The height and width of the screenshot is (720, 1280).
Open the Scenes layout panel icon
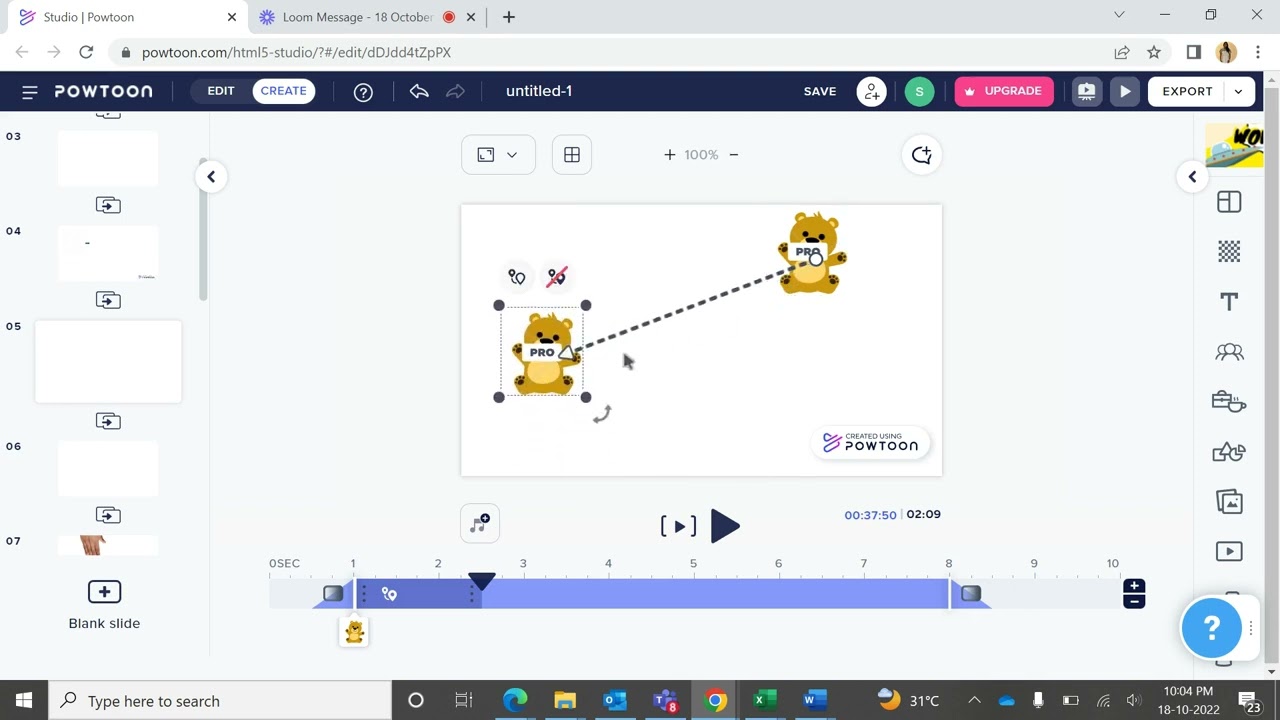coord(1229,202)
